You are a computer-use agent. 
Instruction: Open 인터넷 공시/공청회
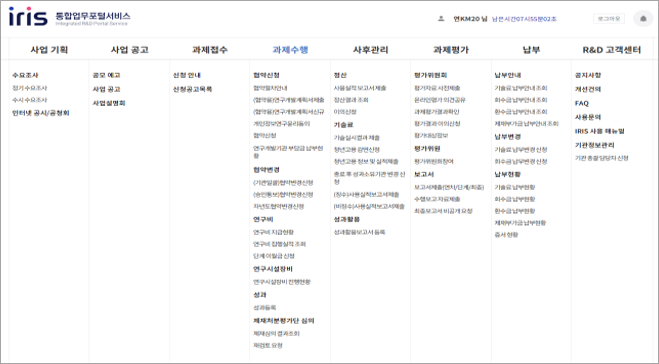pyautogui.click(x=41, y=113)
